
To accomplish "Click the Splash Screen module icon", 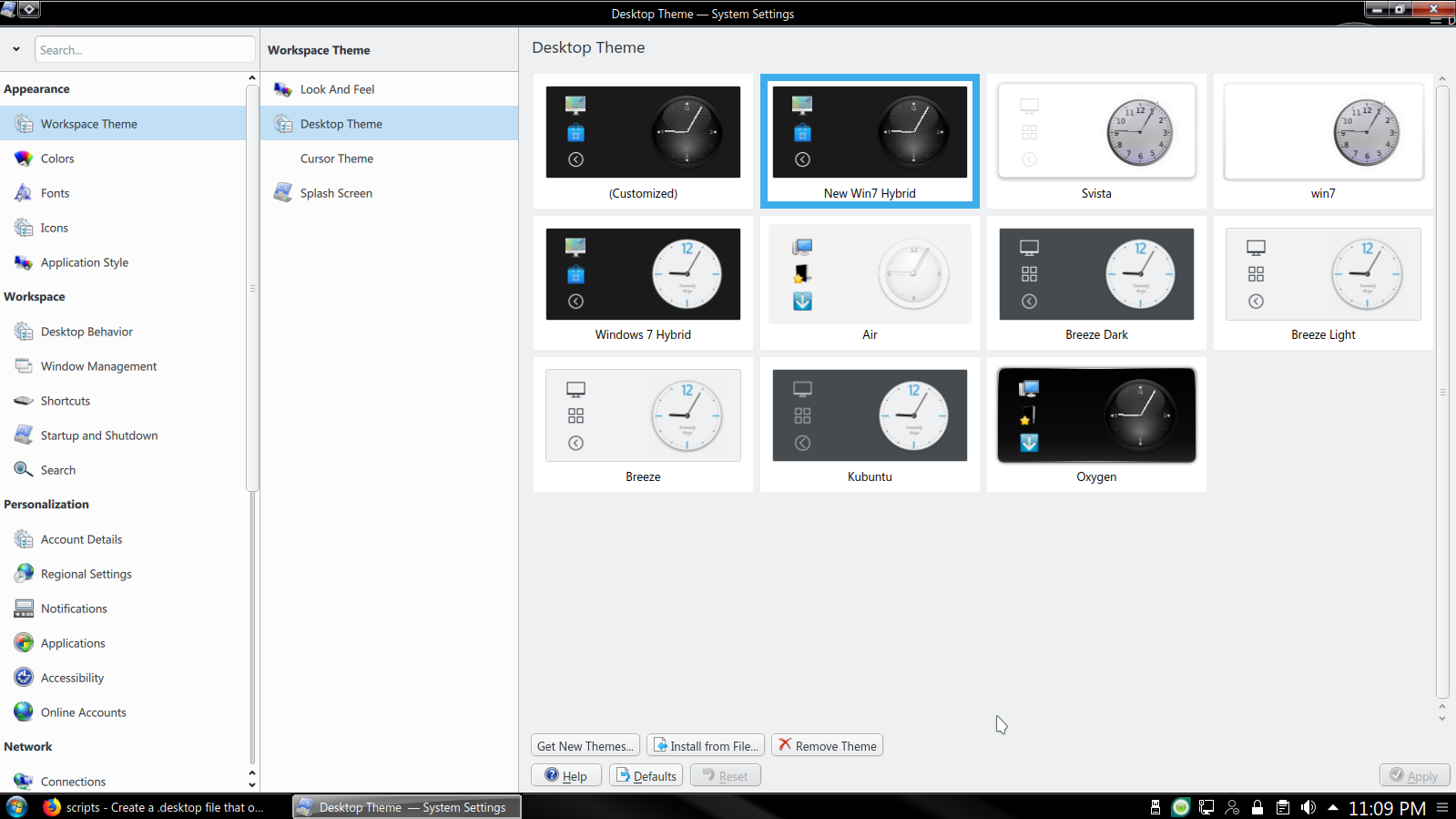I will [283, 193].
